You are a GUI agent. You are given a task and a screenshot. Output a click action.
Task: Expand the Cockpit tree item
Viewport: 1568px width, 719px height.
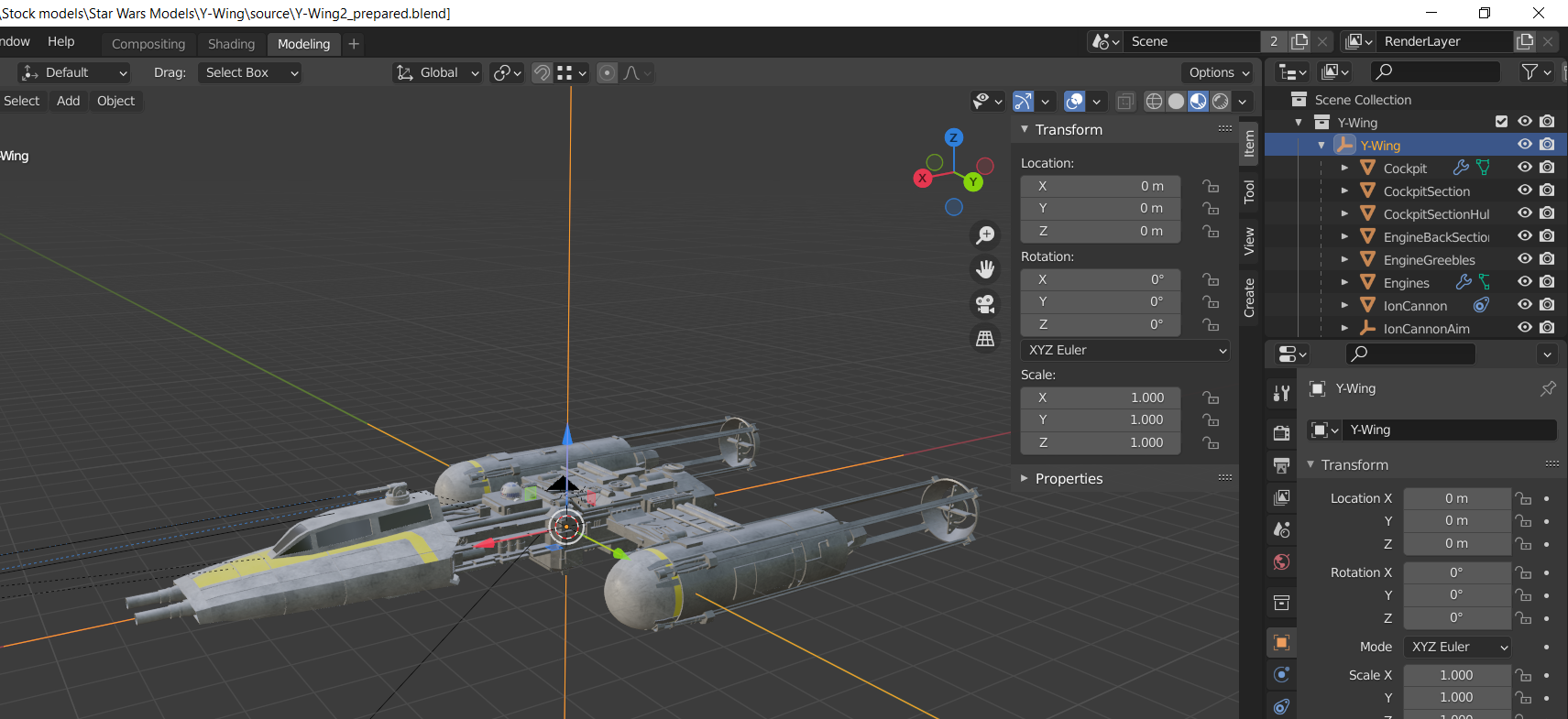[1344, 168]
